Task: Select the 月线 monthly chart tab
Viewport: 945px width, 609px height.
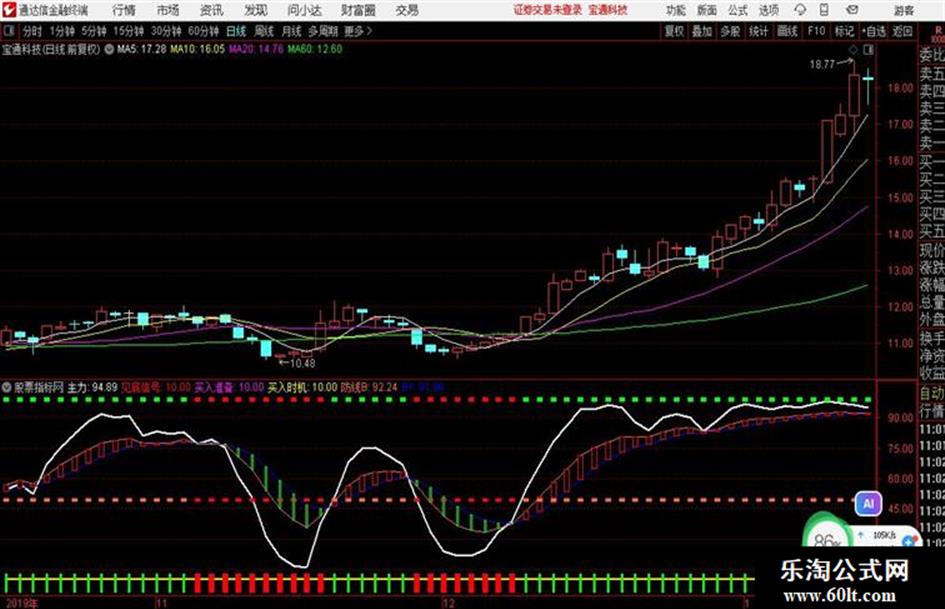Action: click(x=291, y=31)
